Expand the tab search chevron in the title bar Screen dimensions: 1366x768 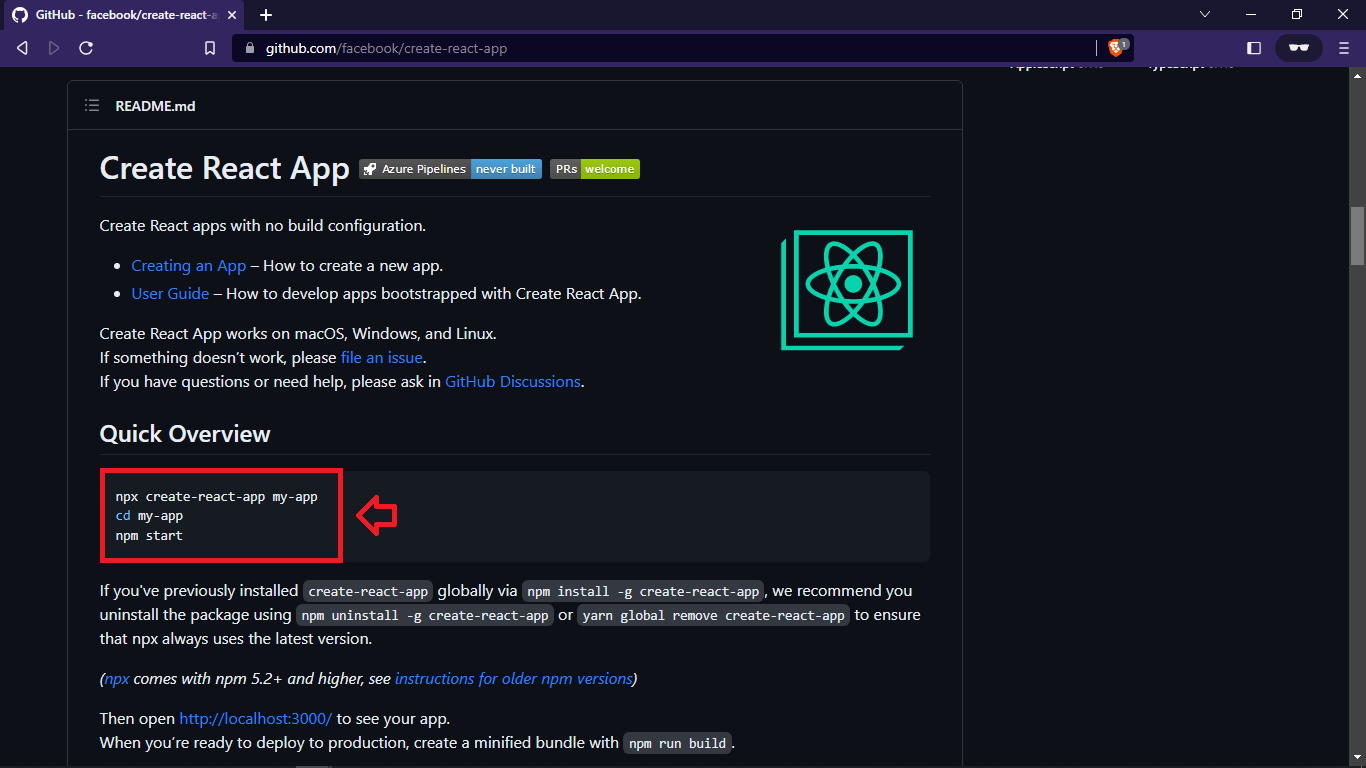(x=1205, y=14)
